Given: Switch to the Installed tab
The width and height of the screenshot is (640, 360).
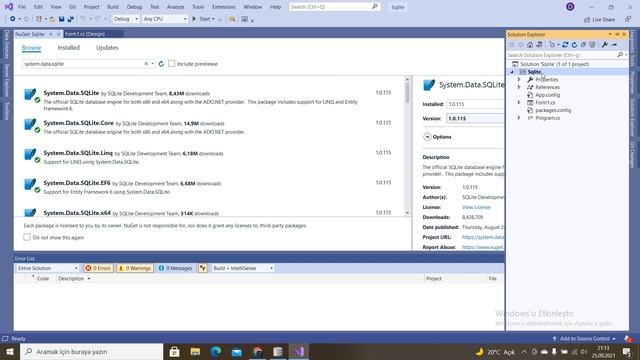Looking at the screenshot, I should point(69,48).
